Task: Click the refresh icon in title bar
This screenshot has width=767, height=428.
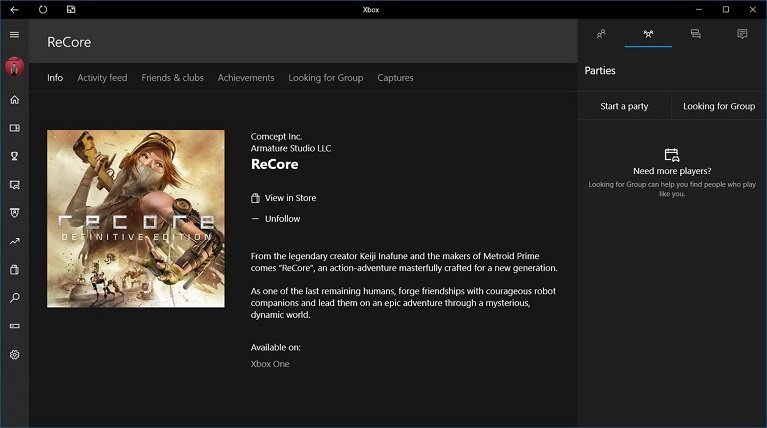Action: pyautogui.click(x=42, y=9)
